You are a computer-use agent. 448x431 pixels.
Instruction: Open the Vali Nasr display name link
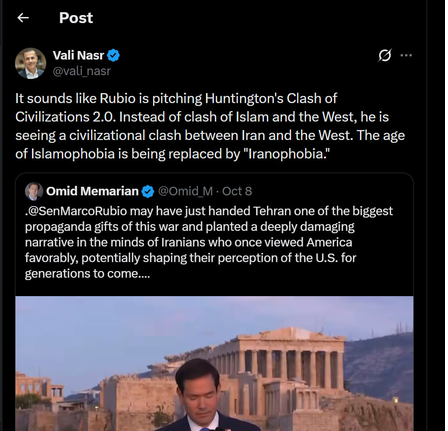(x=78, y=55)
